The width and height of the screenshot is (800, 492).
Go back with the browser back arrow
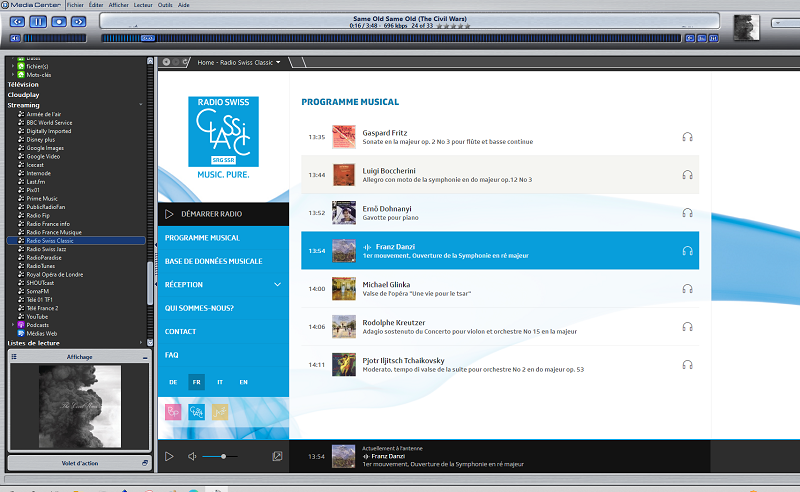(166, 62)
